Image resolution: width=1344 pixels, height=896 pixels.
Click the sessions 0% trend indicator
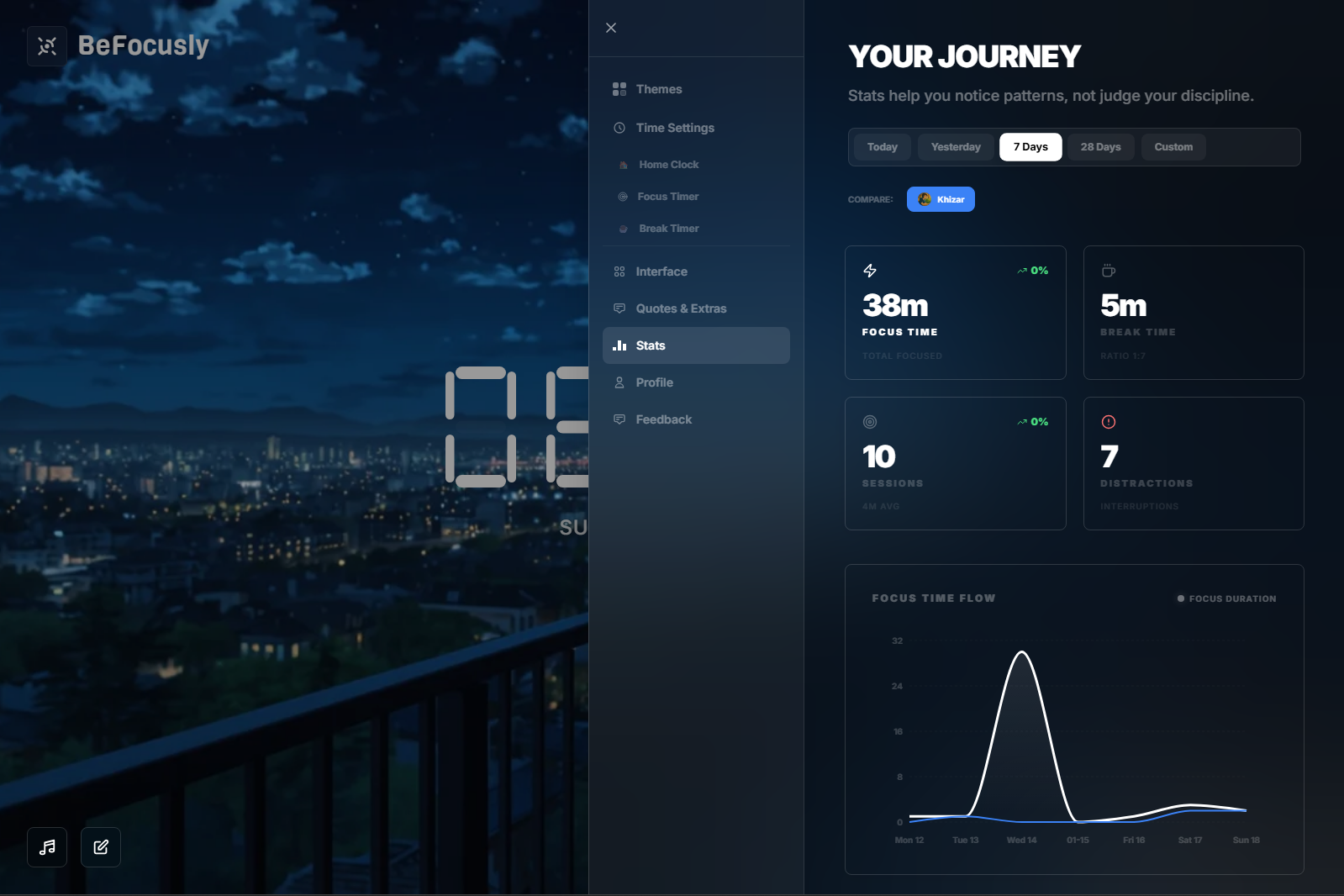(x=1033, y=422)
